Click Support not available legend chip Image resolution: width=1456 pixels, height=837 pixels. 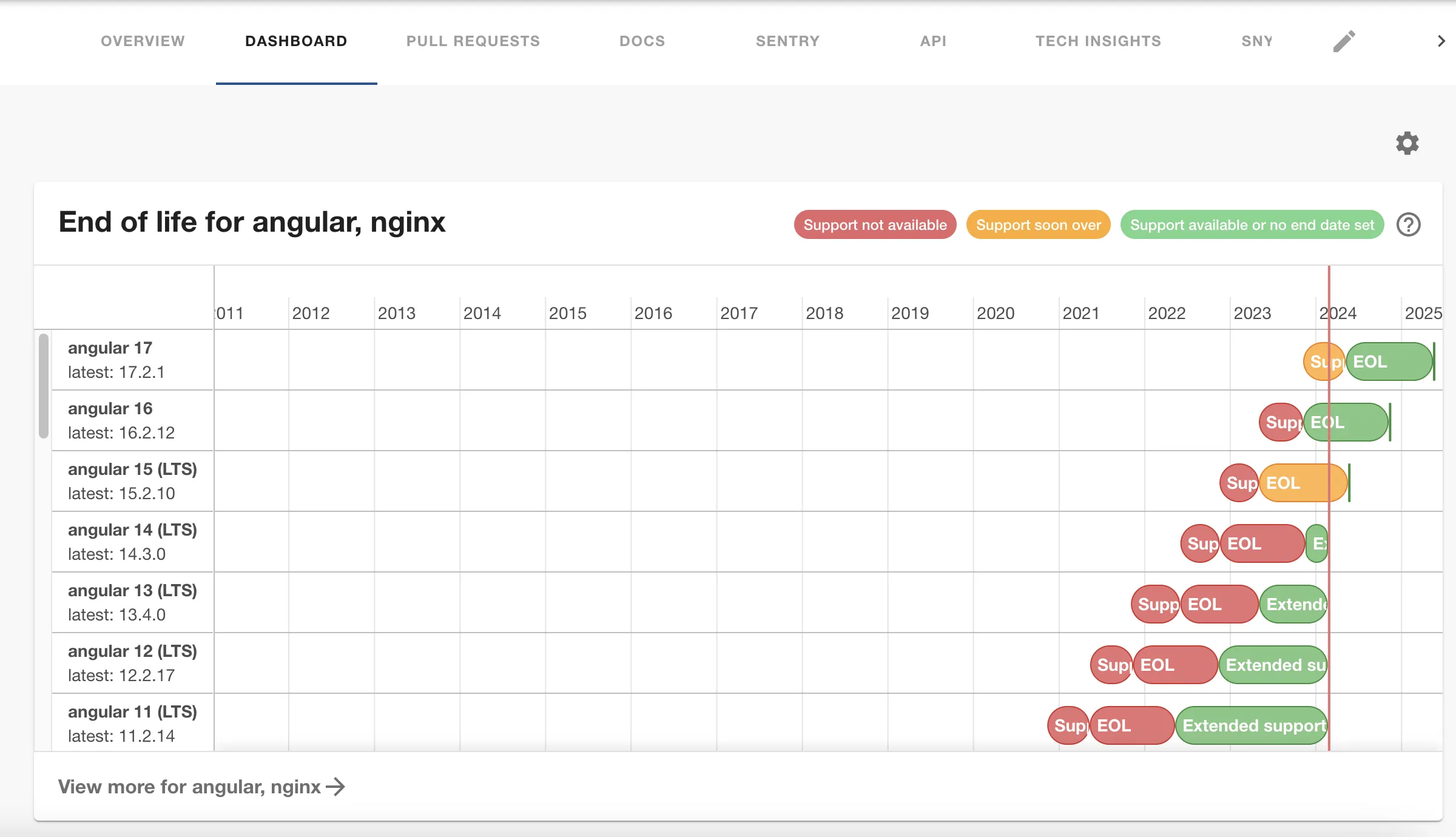point(874,225)
